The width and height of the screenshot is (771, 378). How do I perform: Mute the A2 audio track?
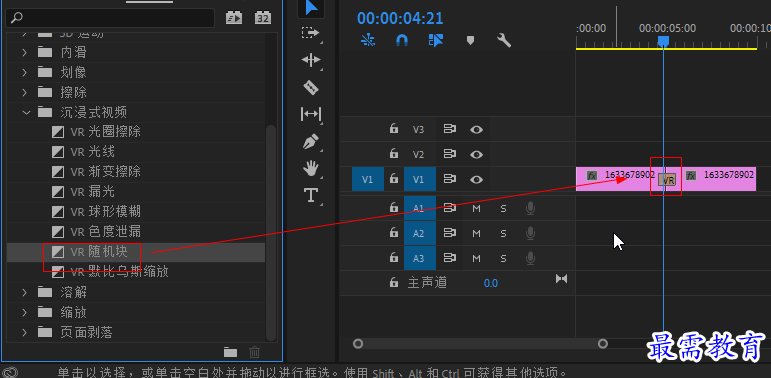click(x=476, y=233)
